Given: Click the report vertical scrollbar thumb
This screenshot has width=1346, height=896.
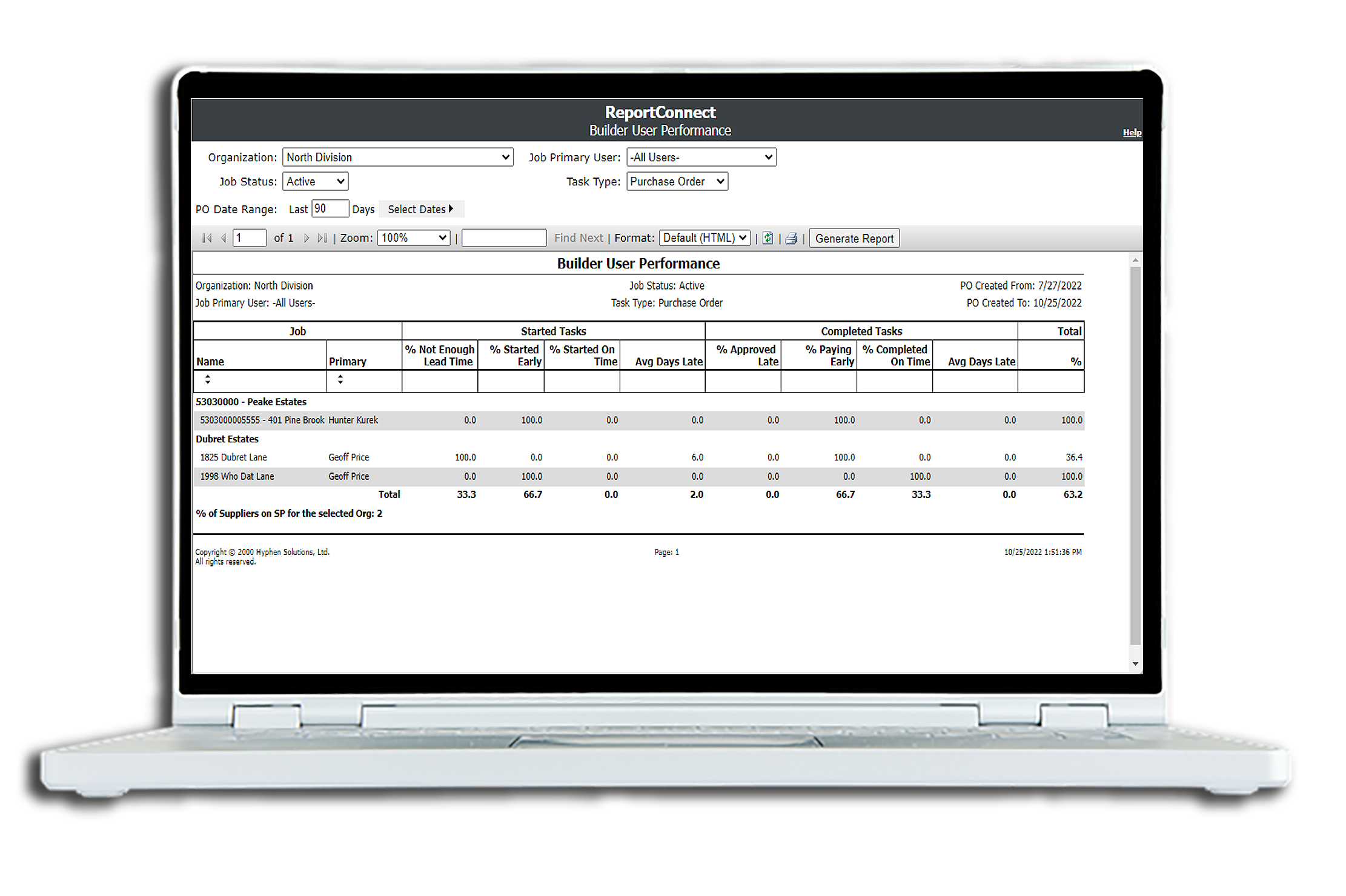Looking at the screenshot, I should pos(1135,456).
